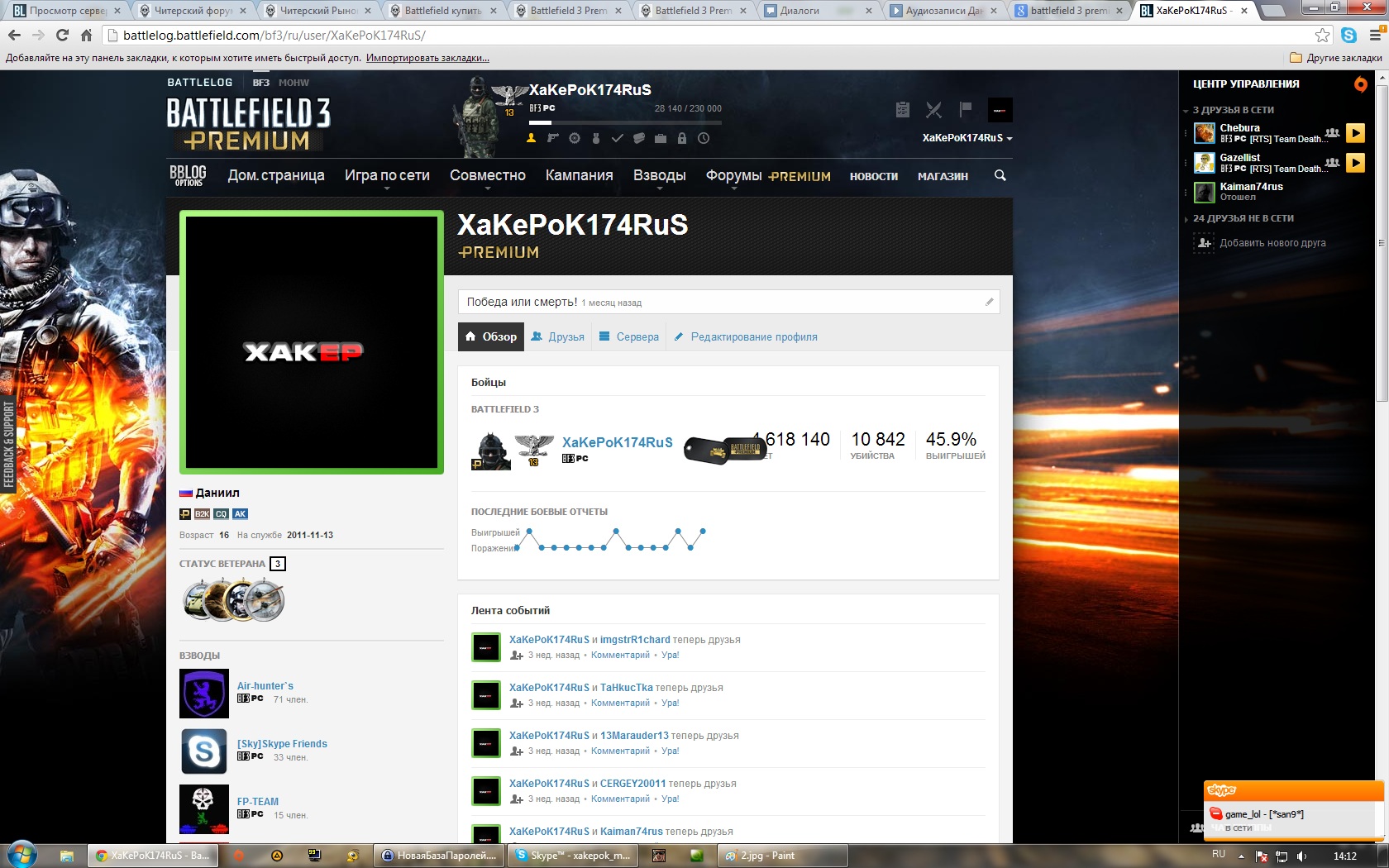Click soldier name XaKePoK174RuS in Бойцы
The width and height of the screenshot is (1389, 868).
point(618,442)
